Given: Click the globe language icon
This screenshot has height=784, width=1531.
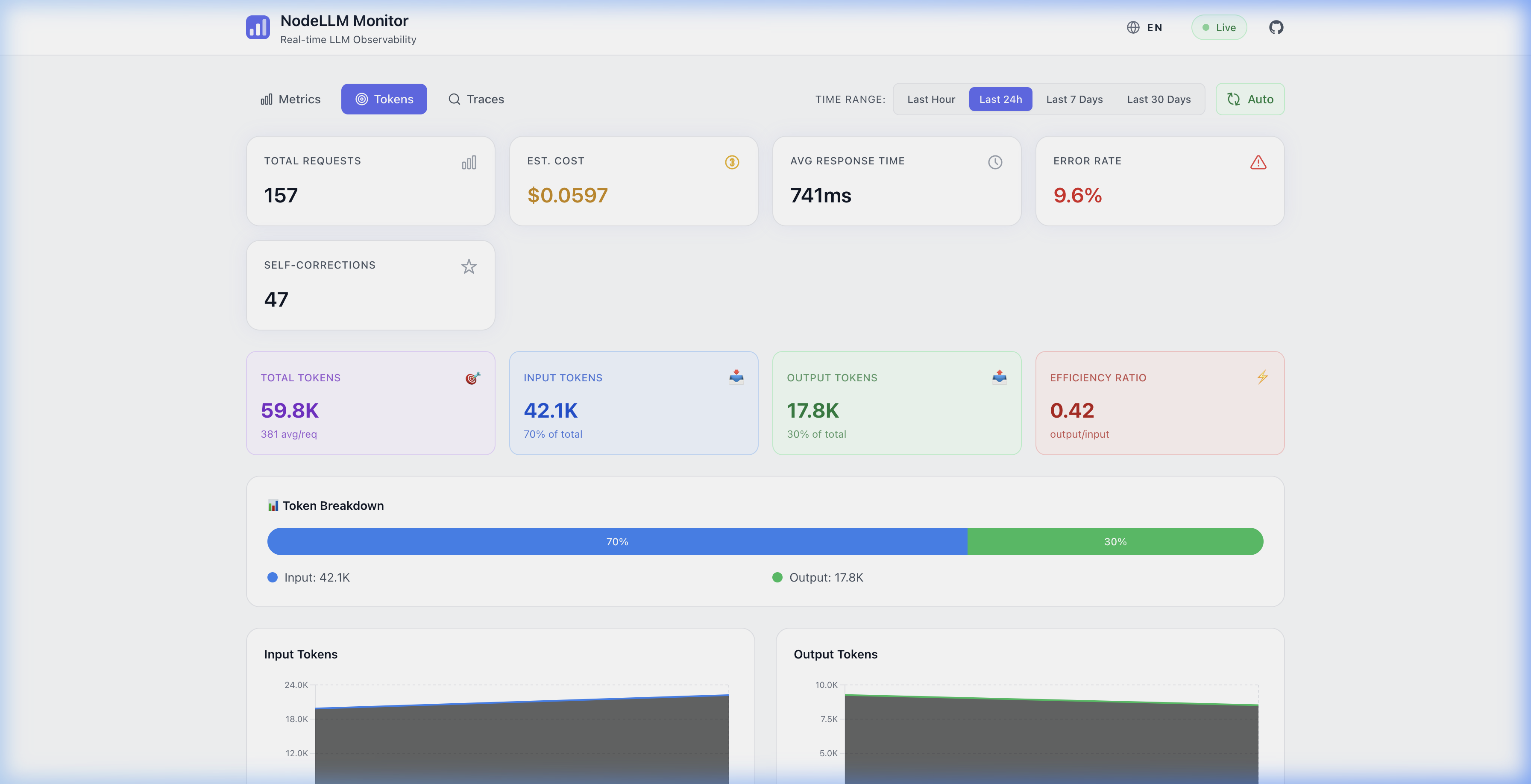Looking at the screenshot, I should (1133, 27).
